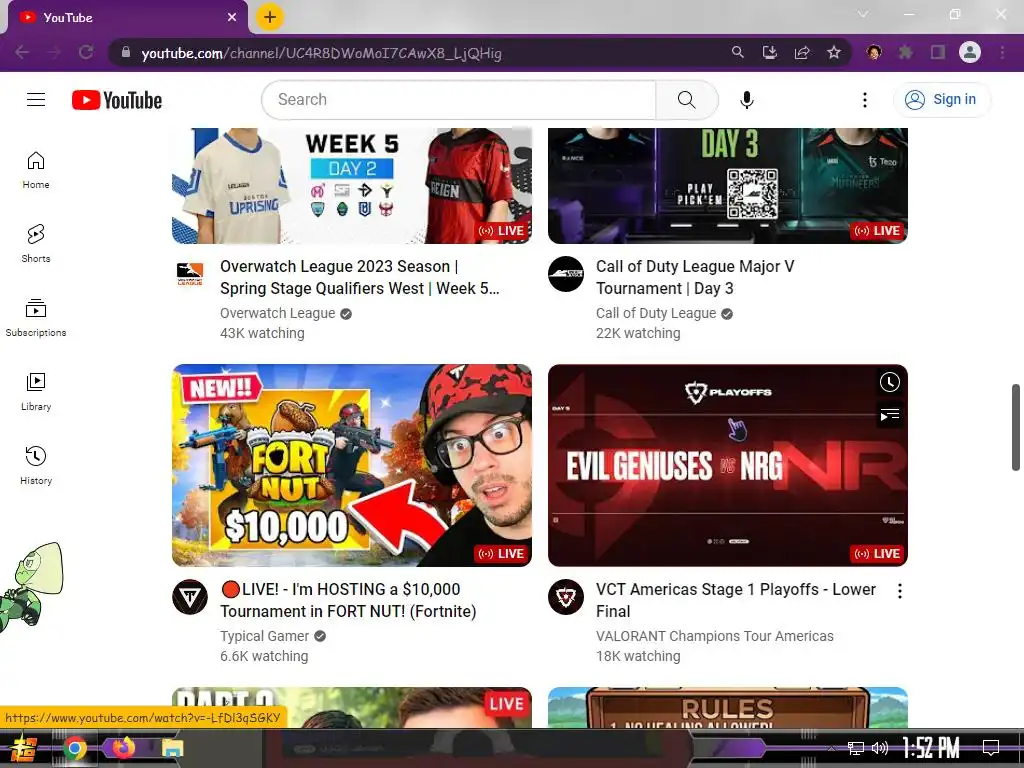Open VCT Americas Stage 1 Playoffs title
Viewport: 1024px width, 768px height.
point(735,600)
